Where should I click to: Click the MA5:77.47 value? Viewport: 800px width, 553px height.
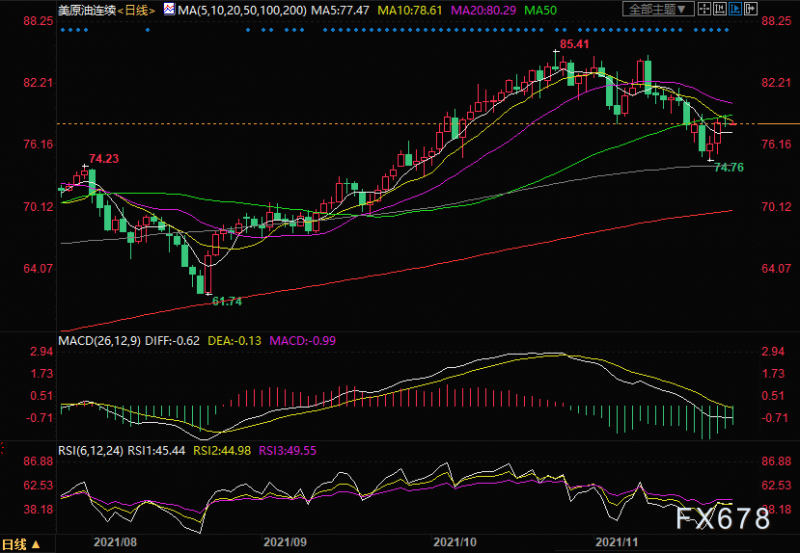[x=340, y=10]
